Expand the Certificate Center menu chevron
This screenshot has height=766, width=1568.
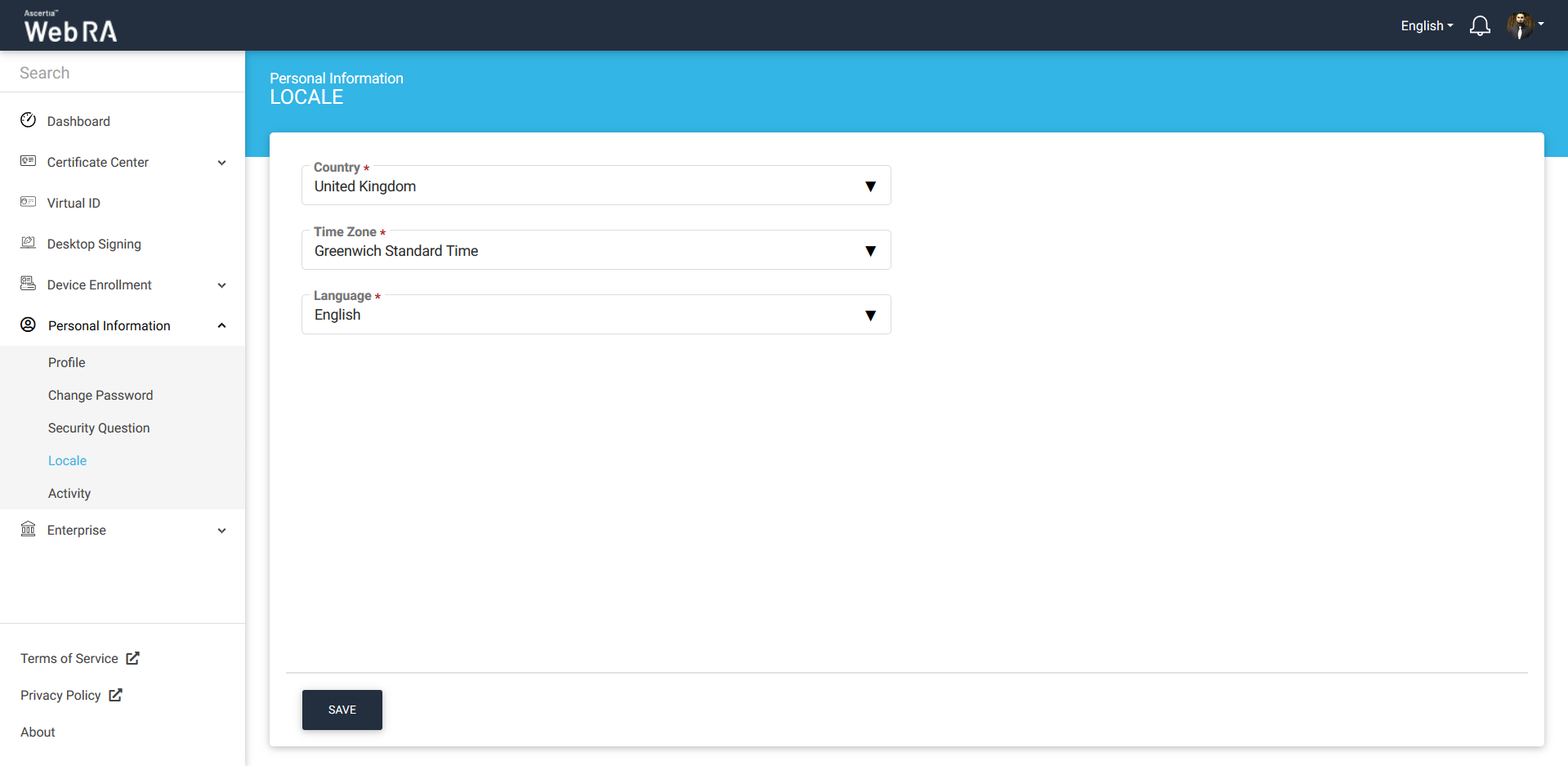click(x=221, y=163)
